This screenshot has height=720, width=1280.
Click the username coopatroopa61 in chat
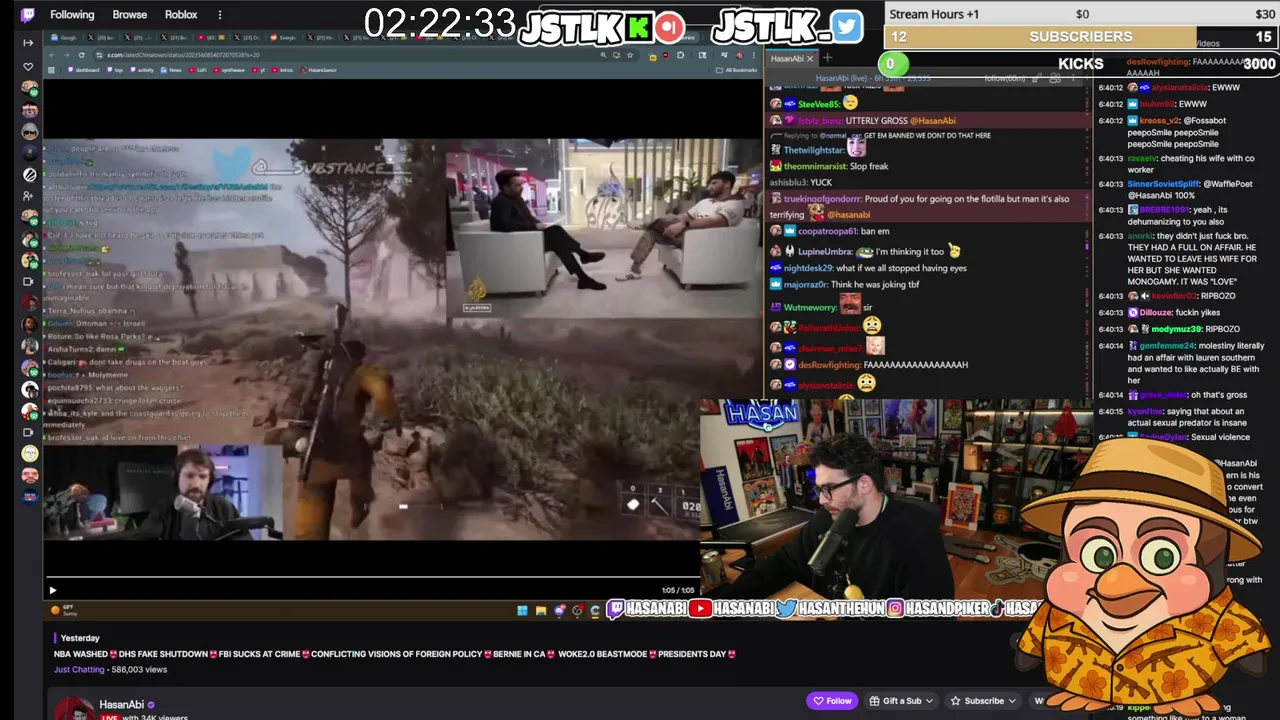coord(828,231)
